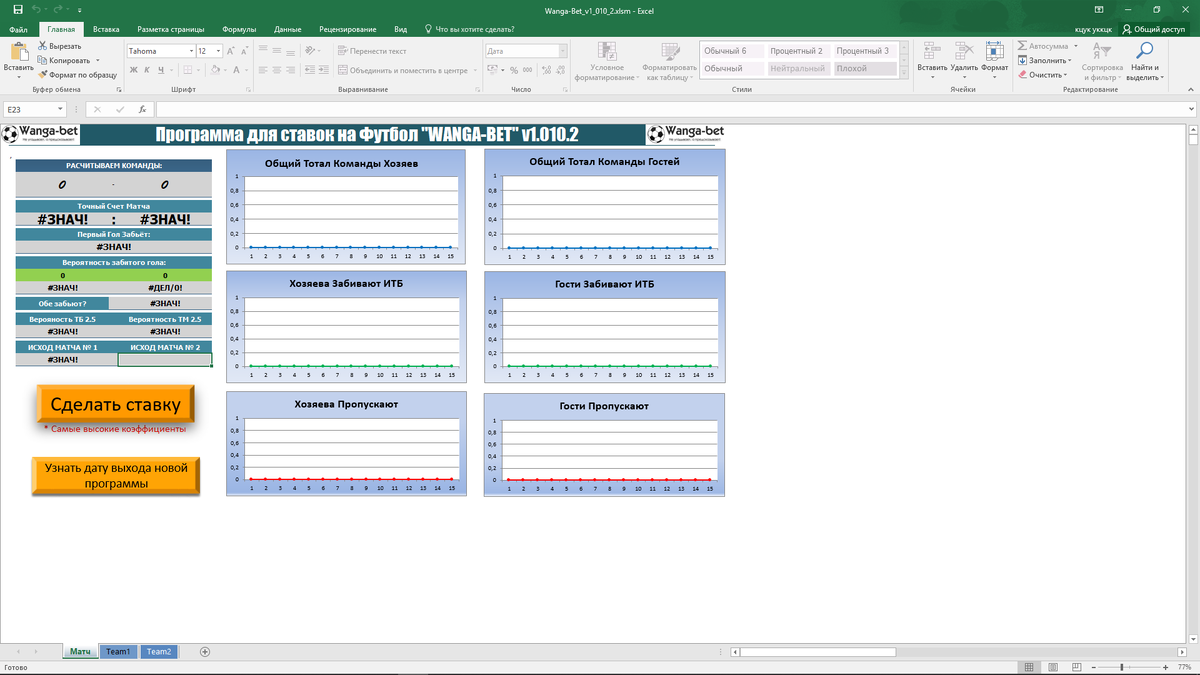Save the workbook using the floppy icon
The width and height of the screenshot is (1200, 675).
[17, 9]
